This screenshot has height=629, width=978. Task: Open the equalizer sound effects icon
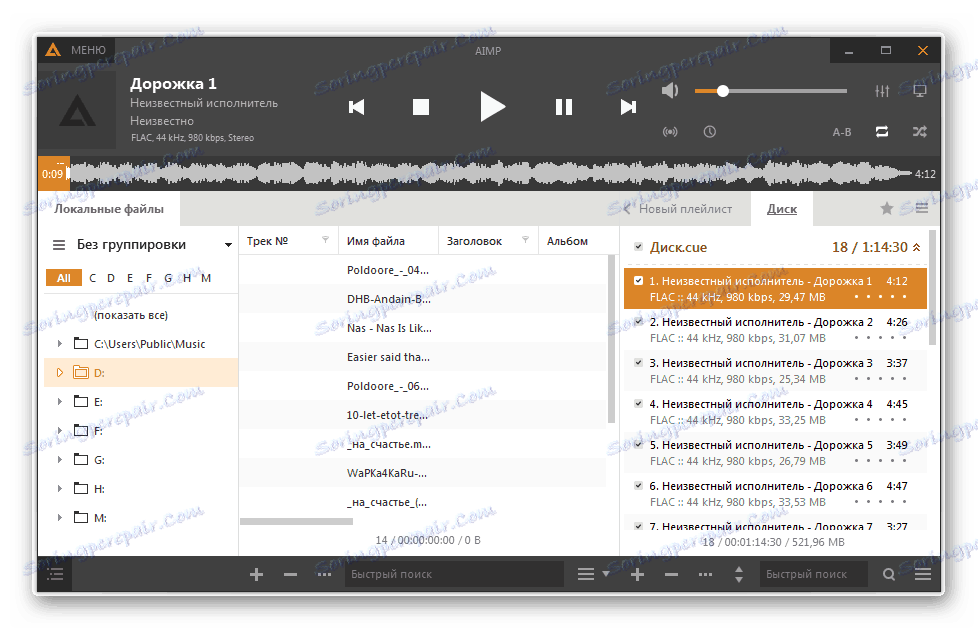pos(882,91)
